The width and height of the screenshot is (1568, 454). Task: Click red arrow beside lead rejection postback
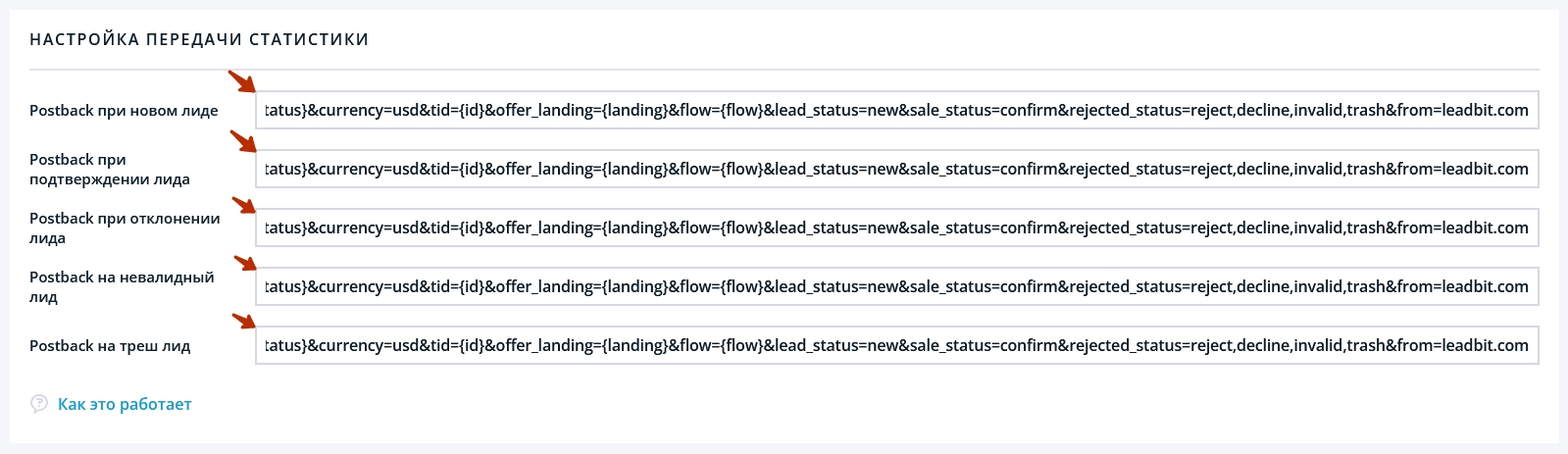point(243,205)
